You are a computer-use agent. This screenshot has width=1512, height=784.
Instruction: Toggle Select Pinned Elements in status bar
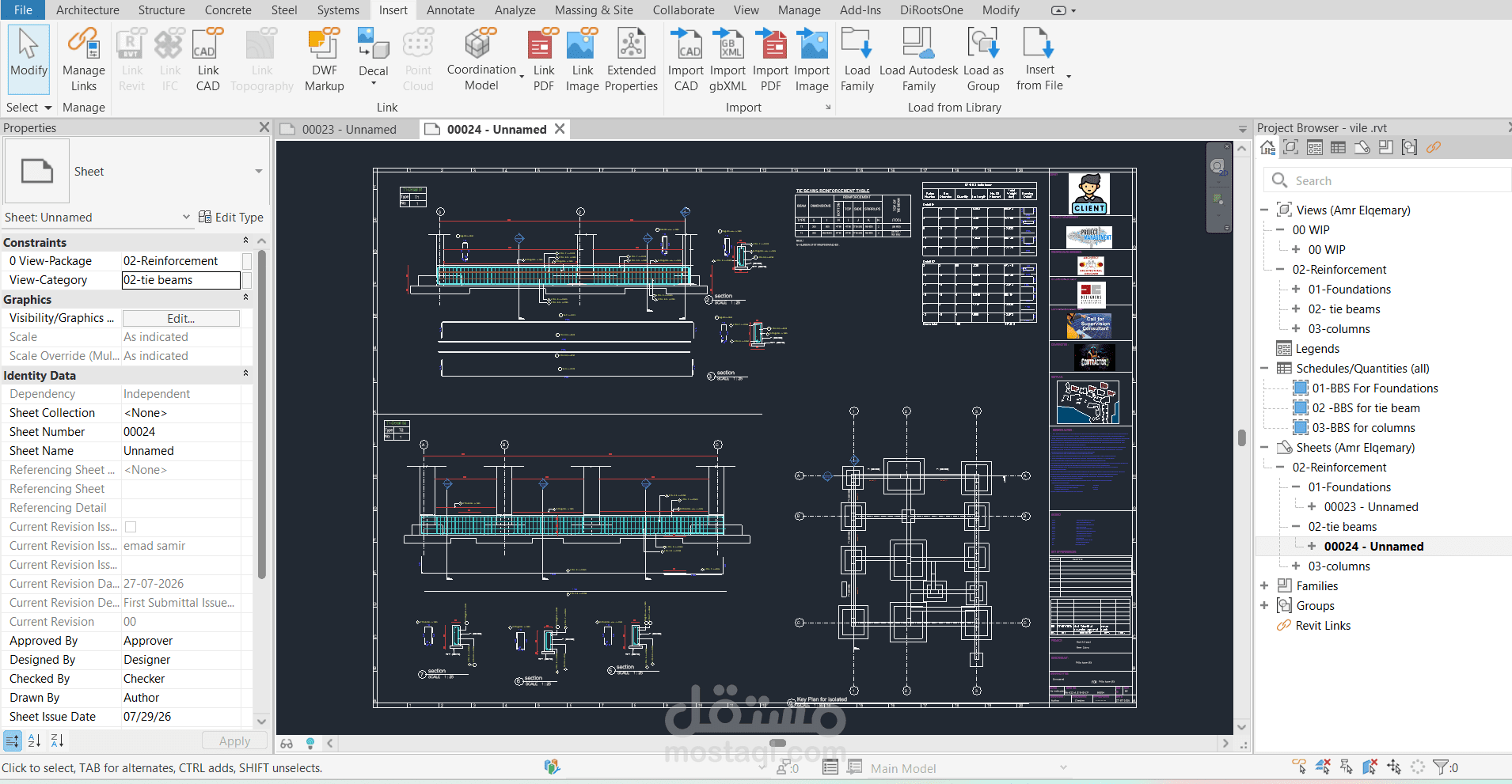click(1347, 767)
